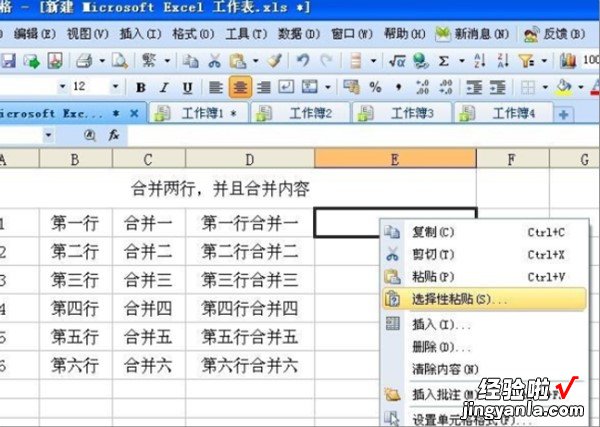Click the Undo arrow

coord(303,60)
